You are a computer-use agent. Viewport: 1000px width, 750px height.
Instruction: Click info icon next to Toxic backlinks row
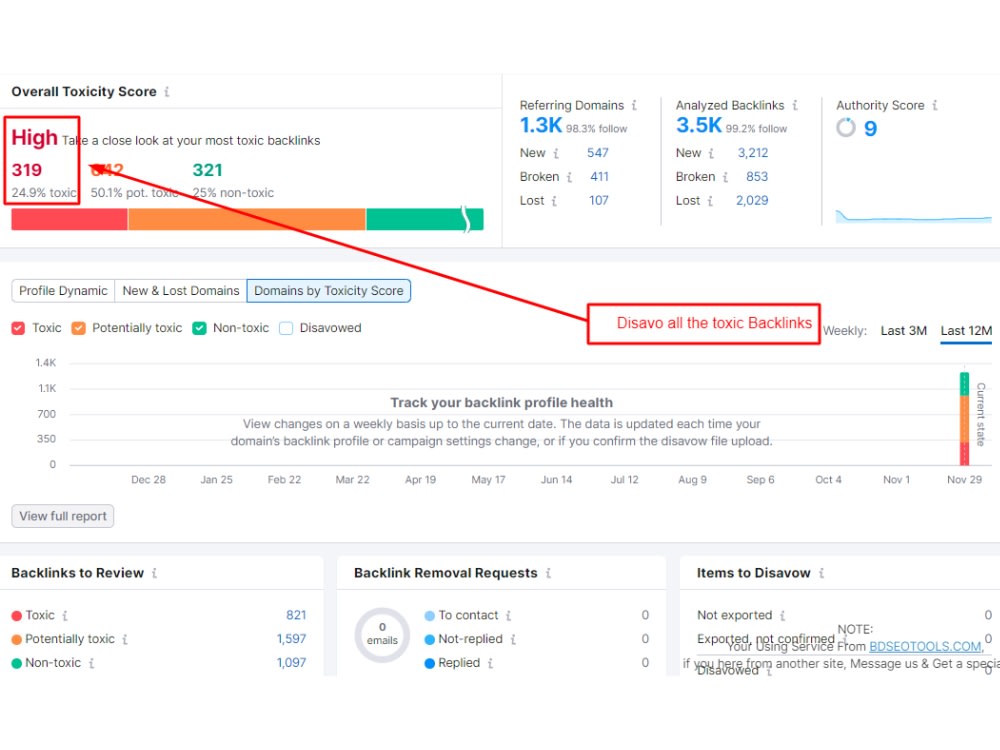pos(65,615)
